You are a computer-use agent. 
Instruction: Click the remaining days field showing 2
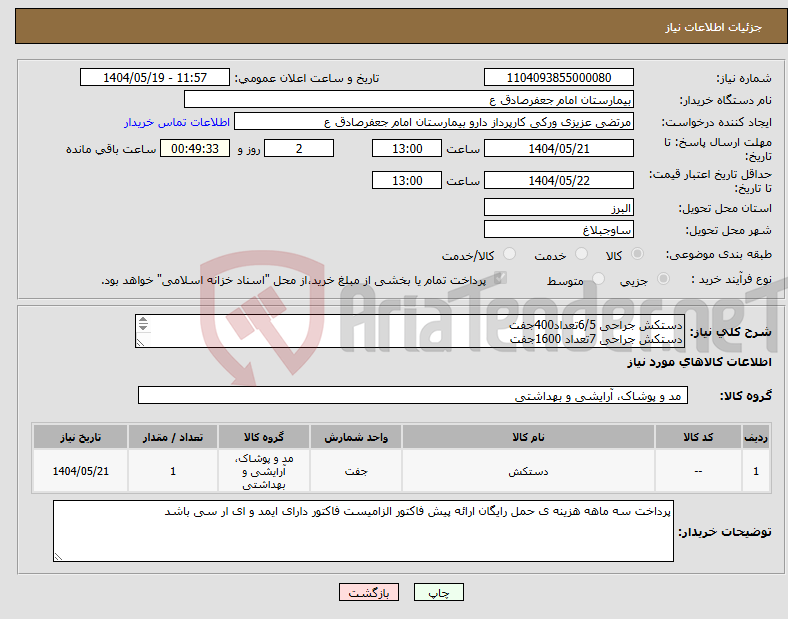point(299,149)
